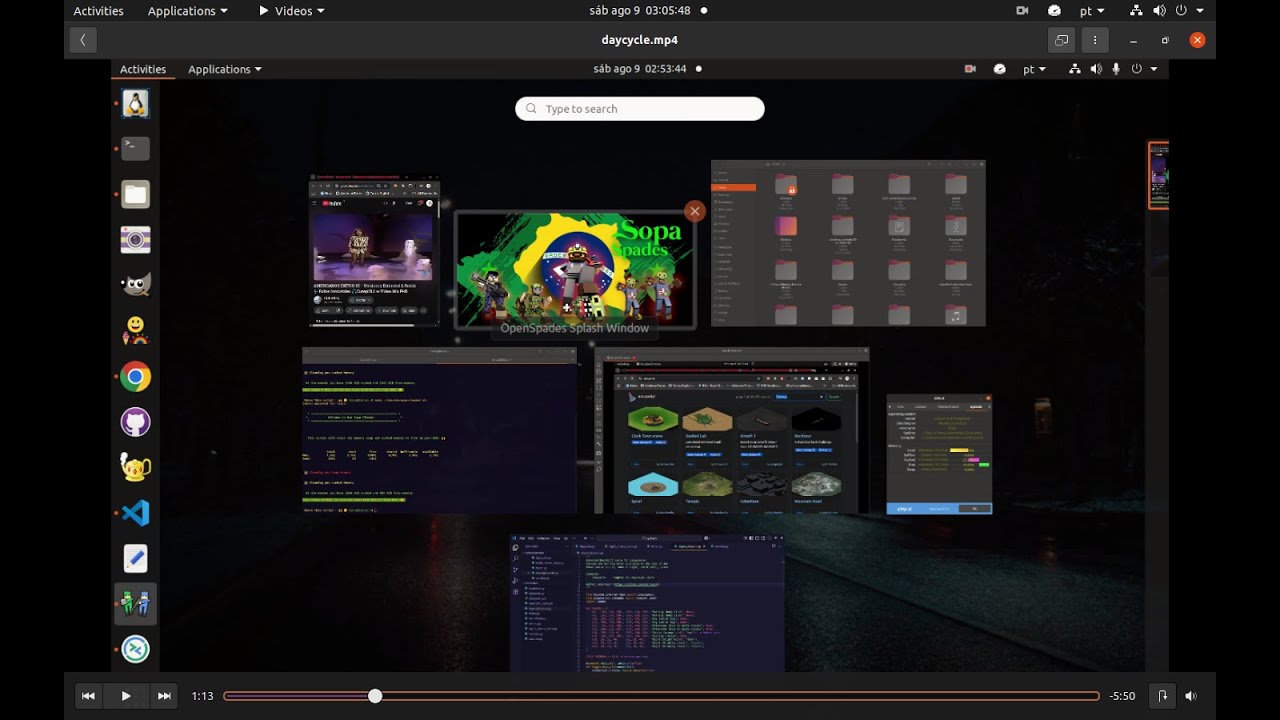The width and height of the screenshot is (1280, 720).
Task: Click the -5:50 remaining time label
Action: [x=1122, y=696]
